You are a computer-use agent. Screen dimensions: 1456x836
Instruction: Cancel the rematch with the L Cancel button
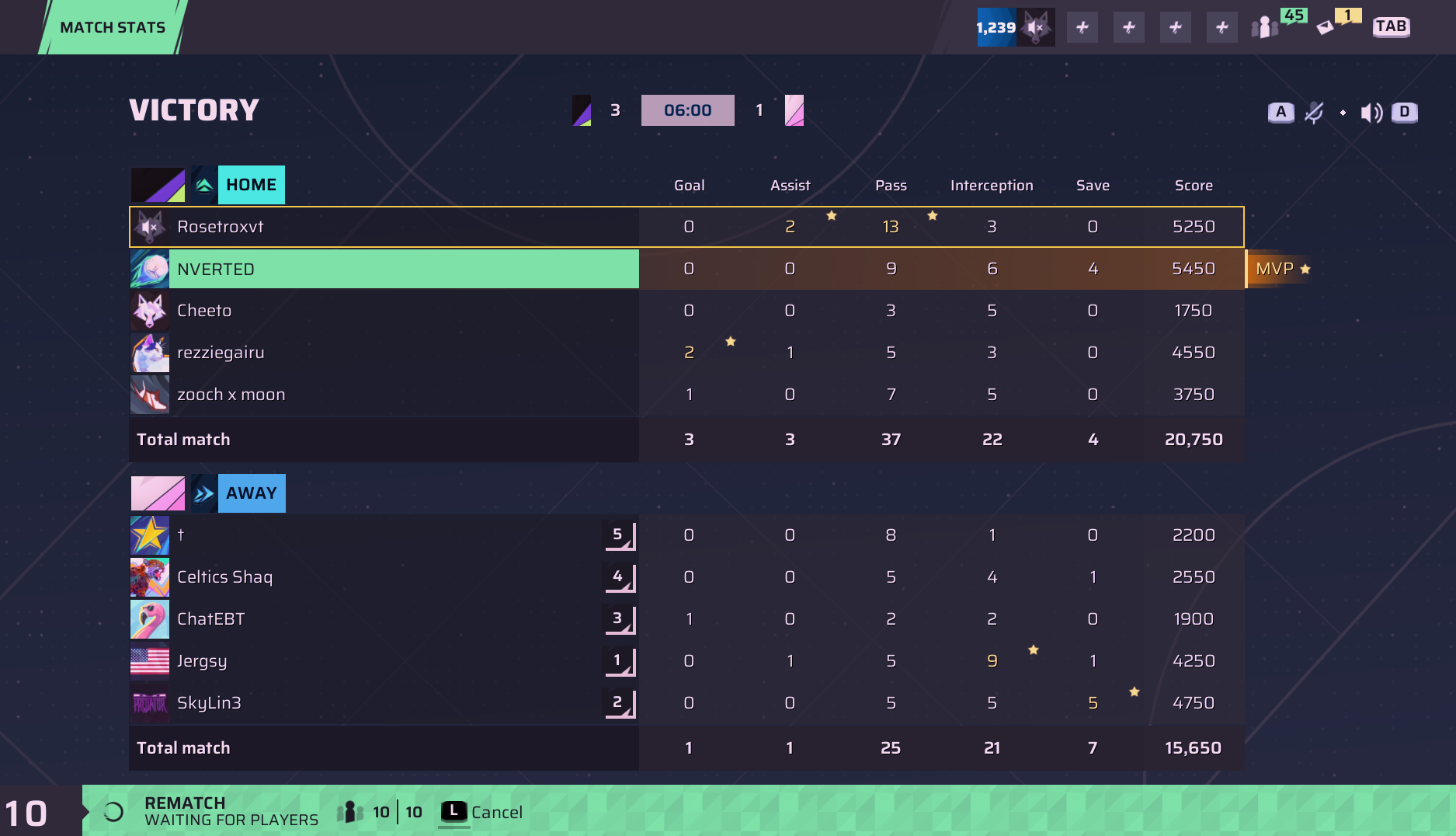pyautogui.click(x=481, y=813)
